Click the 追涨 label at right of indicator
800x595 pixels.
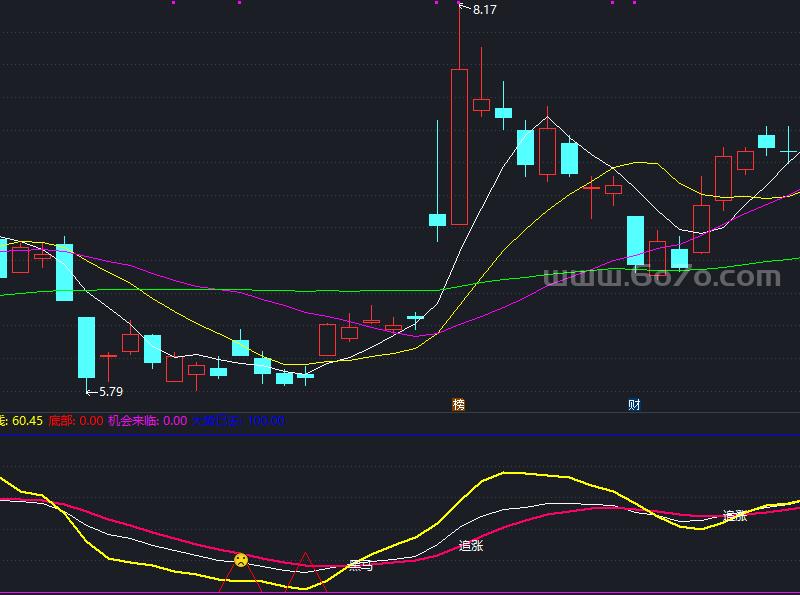(x=735, y=516)
